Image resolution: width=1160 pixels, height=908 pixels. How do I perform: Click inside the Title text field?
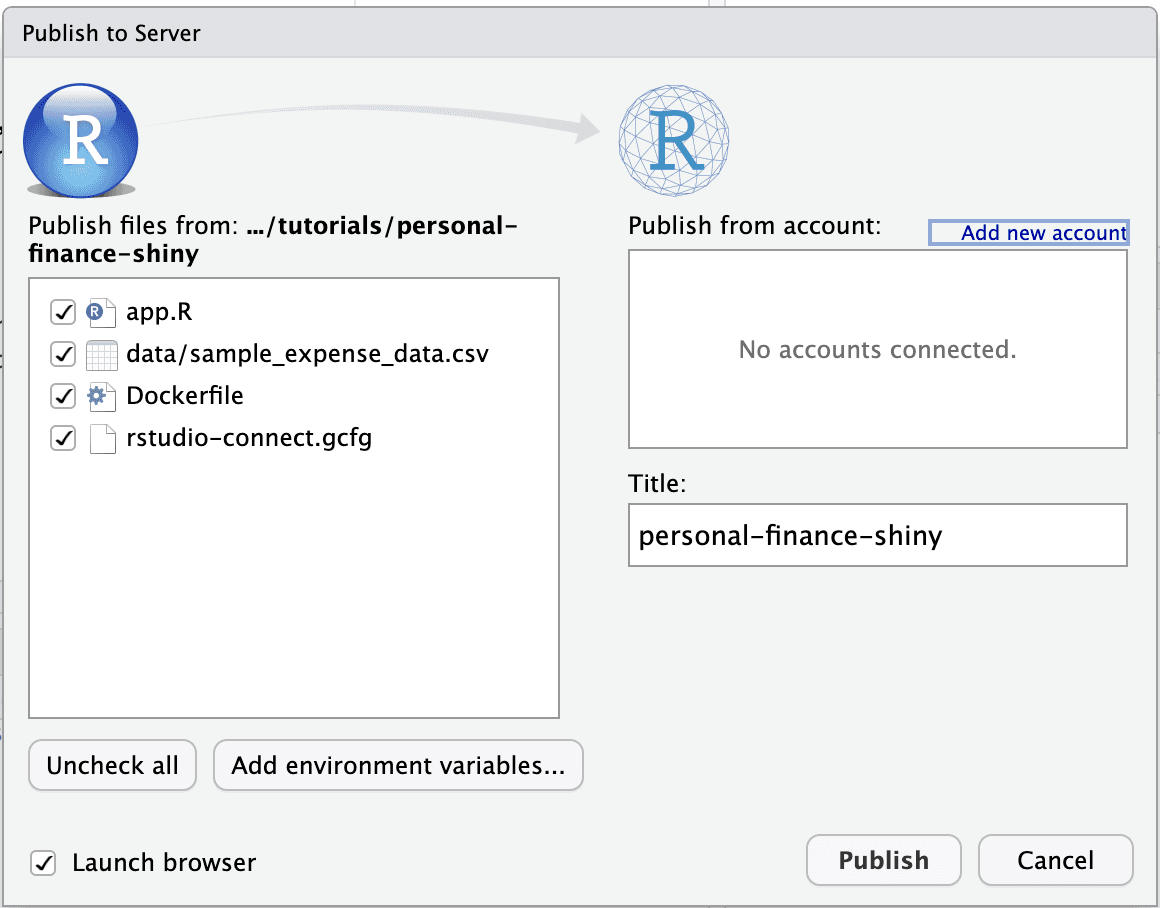click(x=877, y=535)
